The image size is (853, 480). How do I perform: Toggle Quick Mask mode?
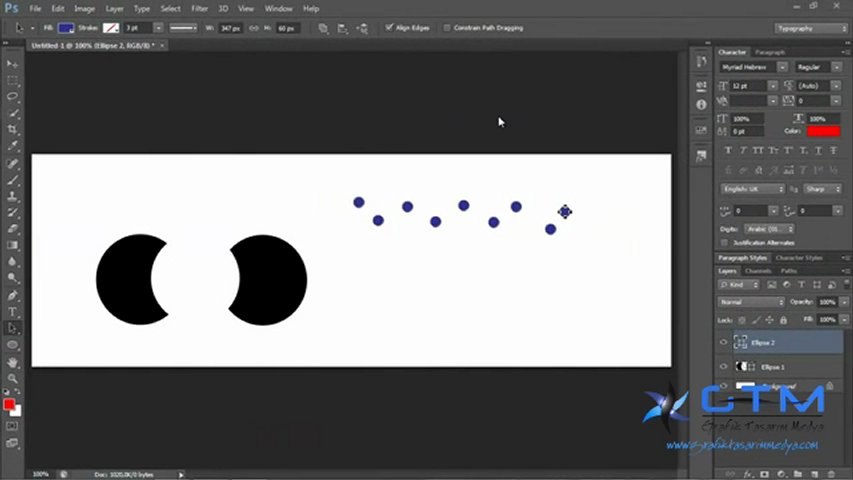point(12,426)
